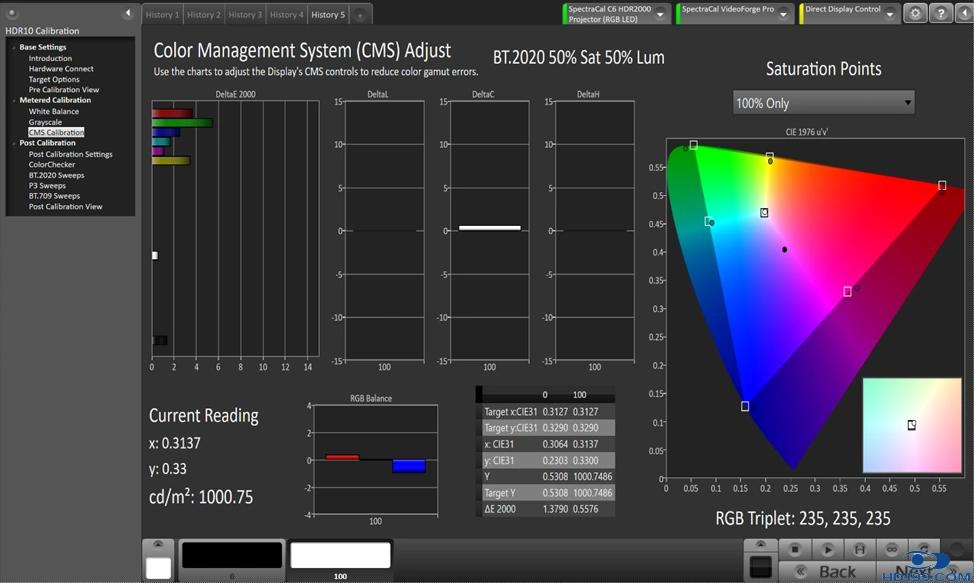Click the play/read continuous icon
974x583 pixels.
(827, 549)
